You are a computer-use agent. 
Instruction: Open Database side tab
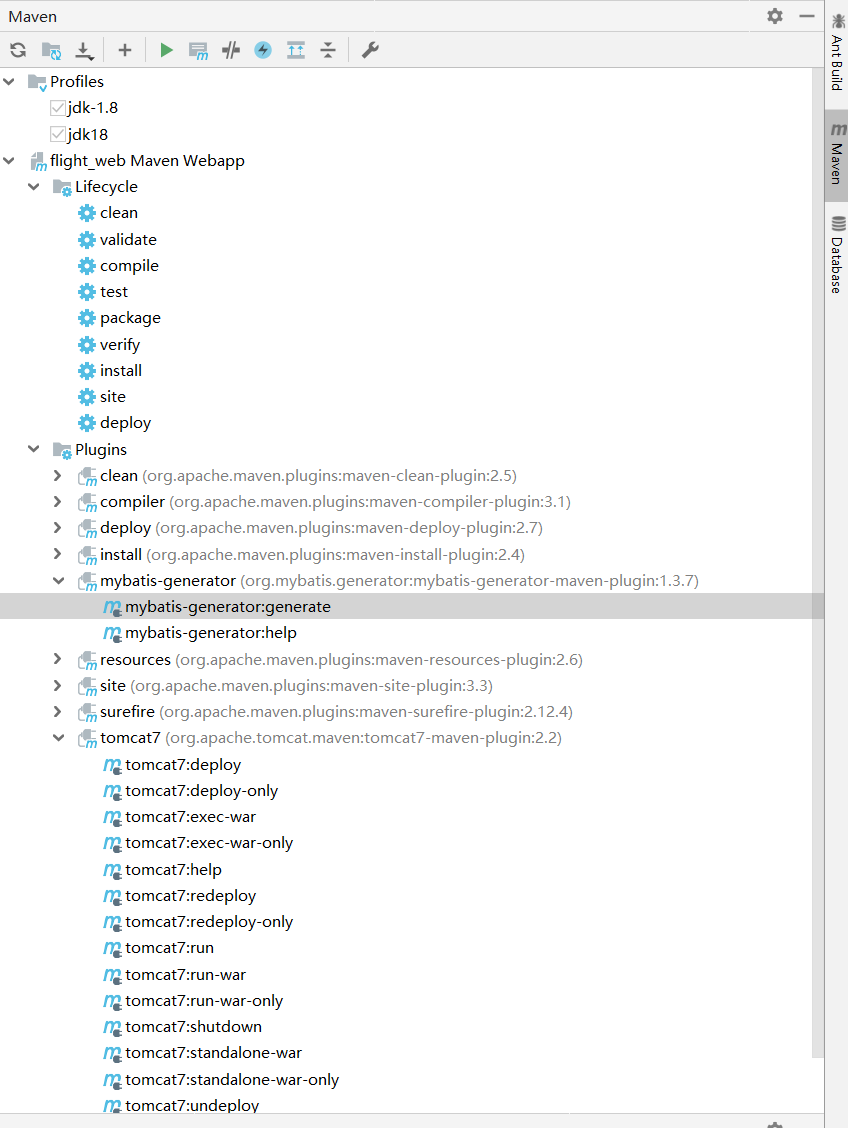tap(836, 254)
